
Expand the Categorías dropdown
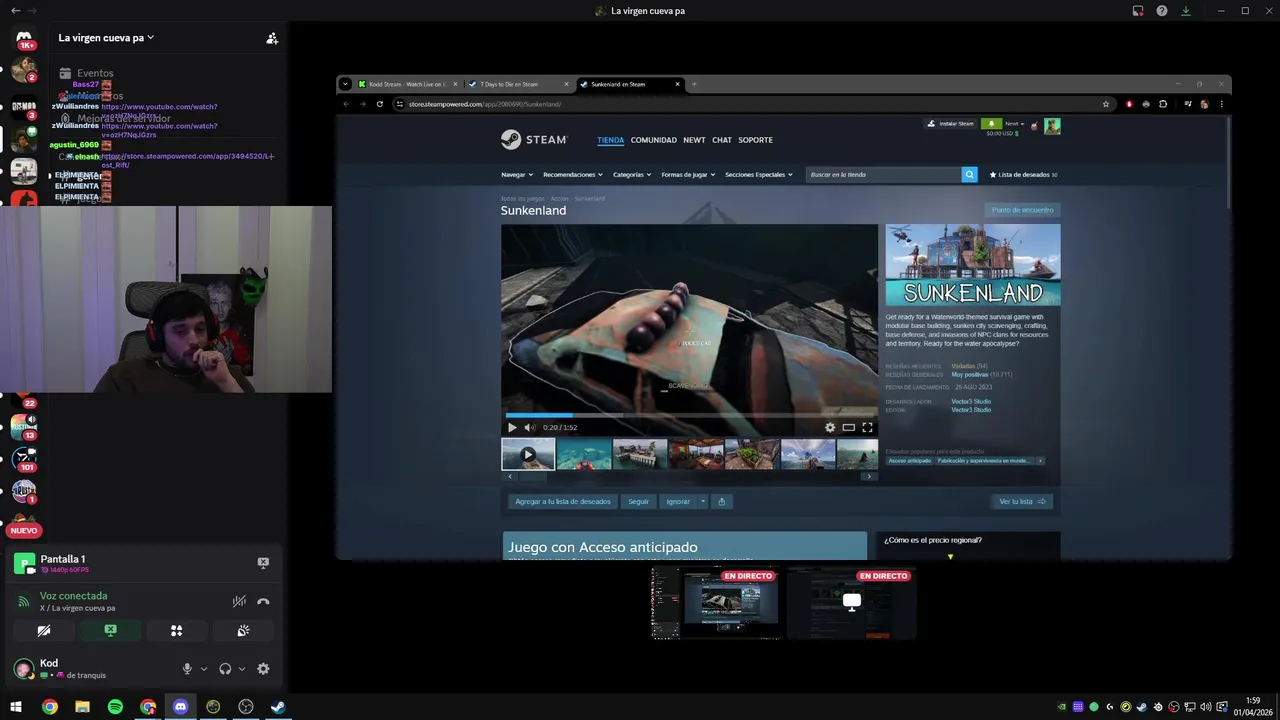coord(632,174)
